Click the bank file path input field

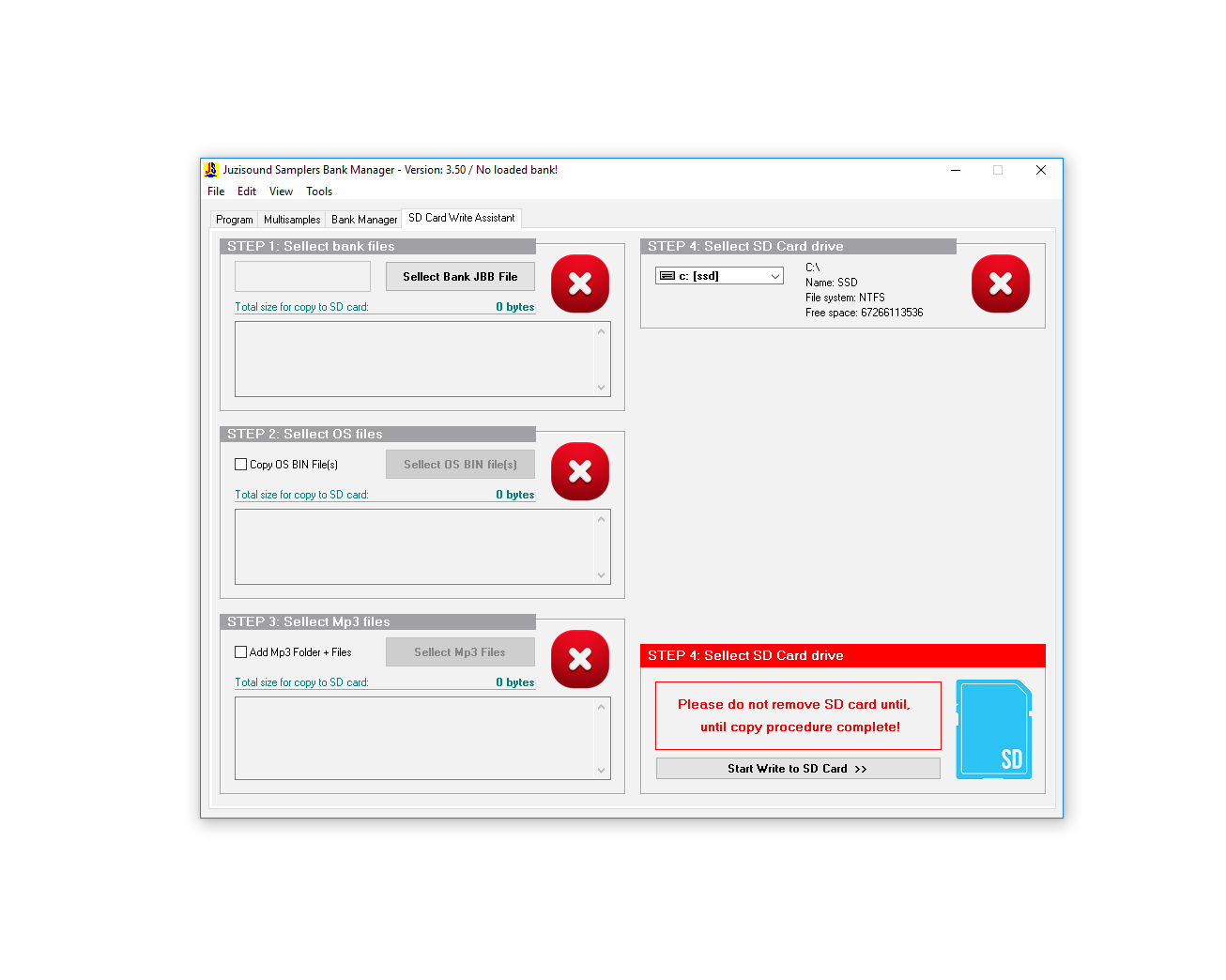[302, 277]
